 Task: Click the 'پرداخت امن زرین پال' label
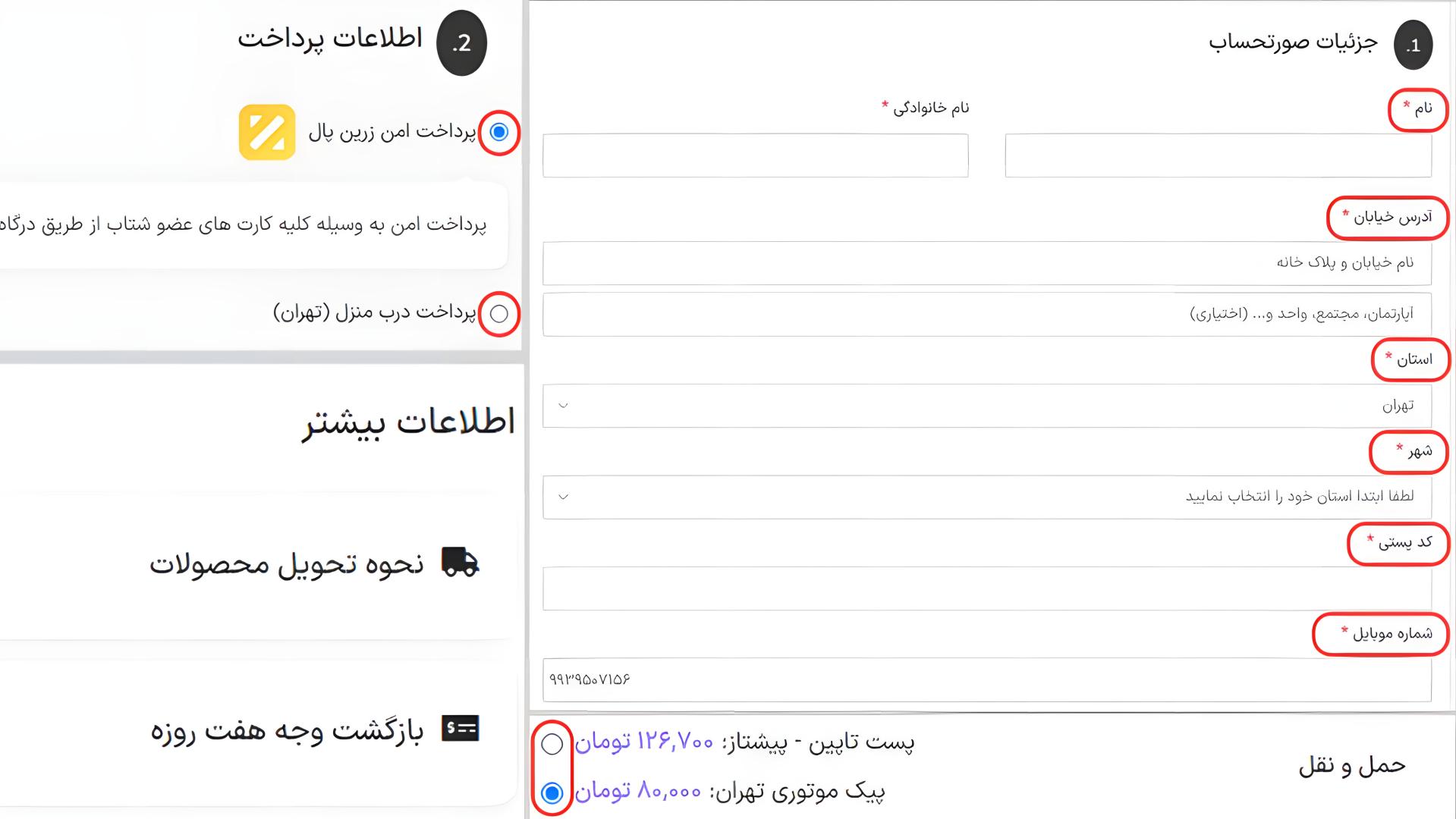[x=392, y=132]
